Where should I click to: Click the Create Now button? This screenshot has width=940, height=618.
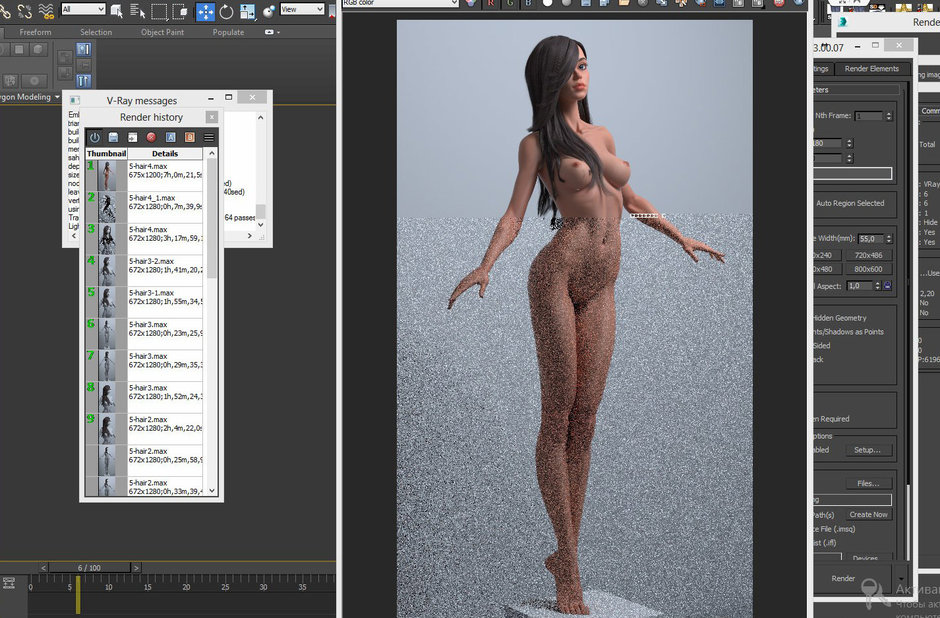tap(868, 515)
